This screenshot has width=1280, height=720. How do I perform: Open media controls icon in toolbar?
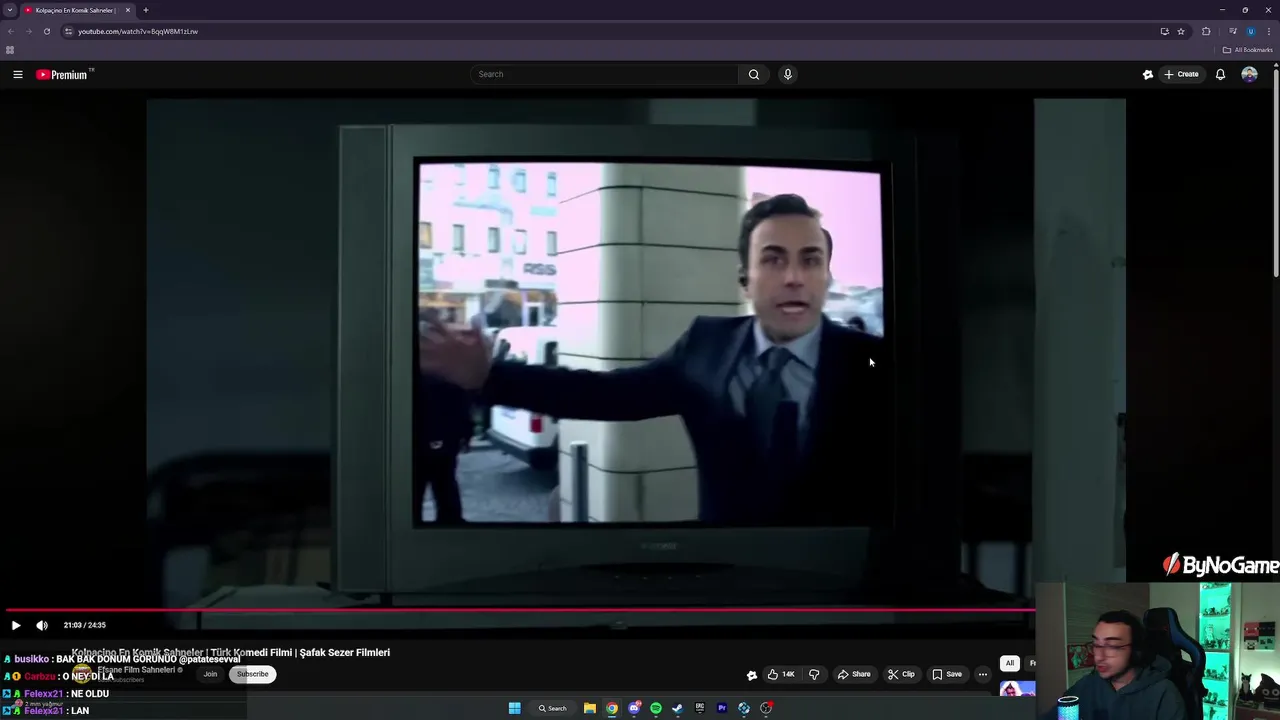tap(1233, 31)
